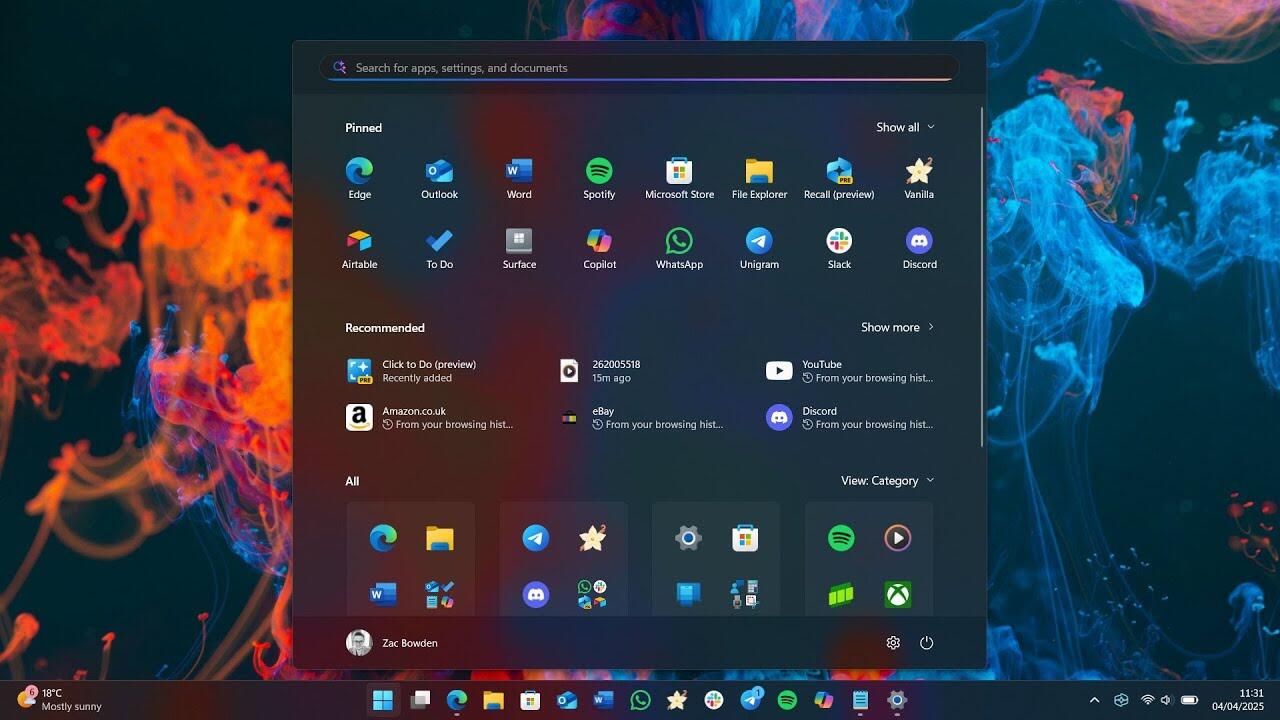Open Settings gear in Start footer
1280x720 pixels.
[893, 643]
